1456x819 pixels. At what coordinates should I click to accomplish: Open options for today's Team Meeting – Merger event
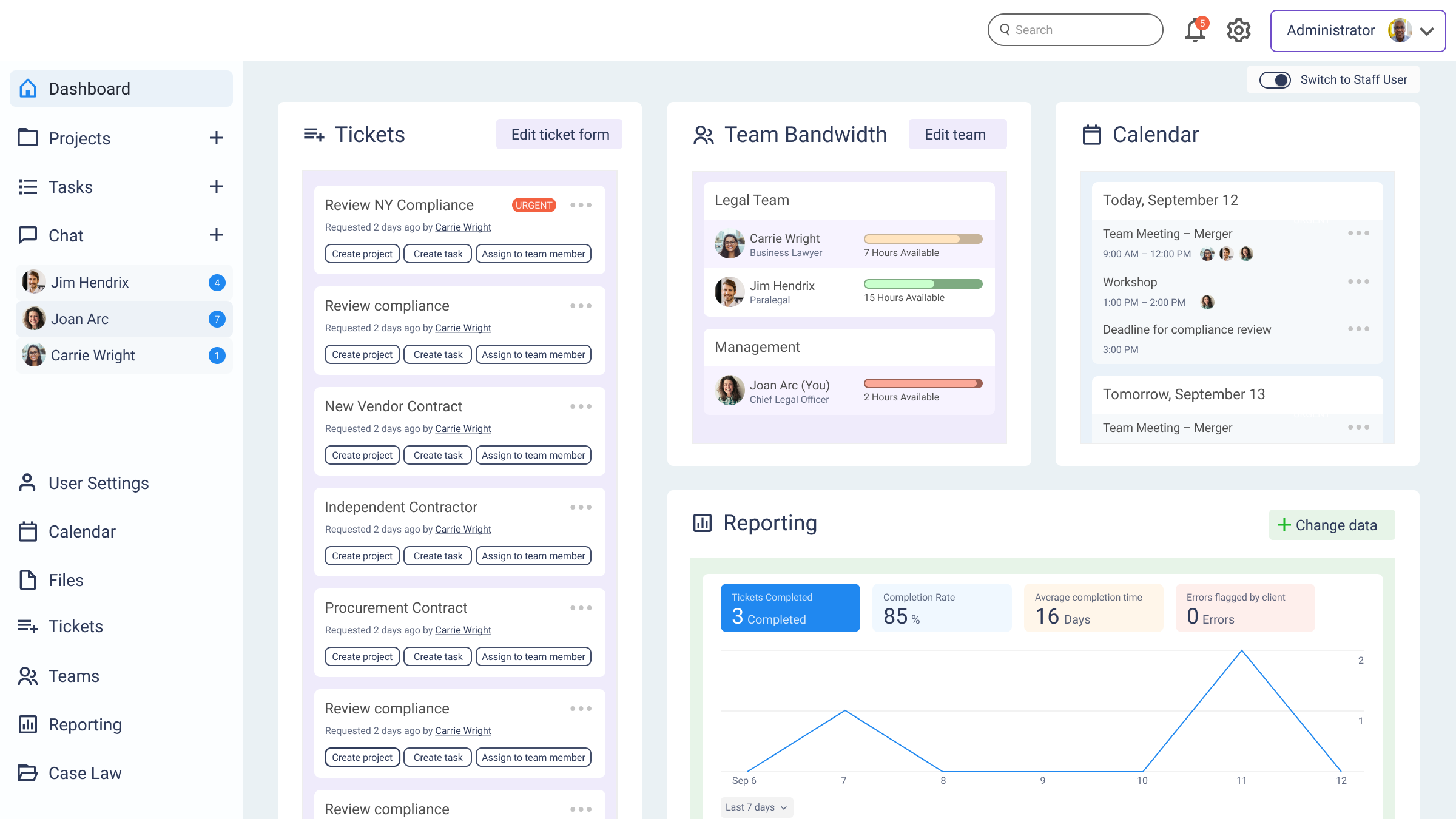coord(1358,233)
